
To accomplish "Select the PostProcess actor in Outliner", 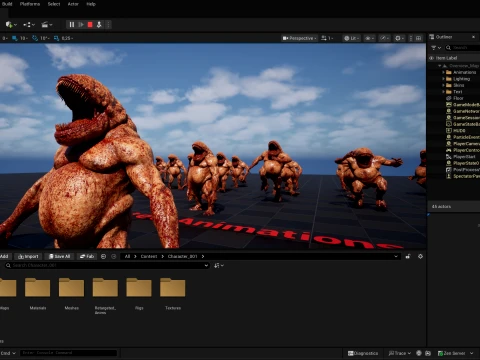I will click(466, 170).
